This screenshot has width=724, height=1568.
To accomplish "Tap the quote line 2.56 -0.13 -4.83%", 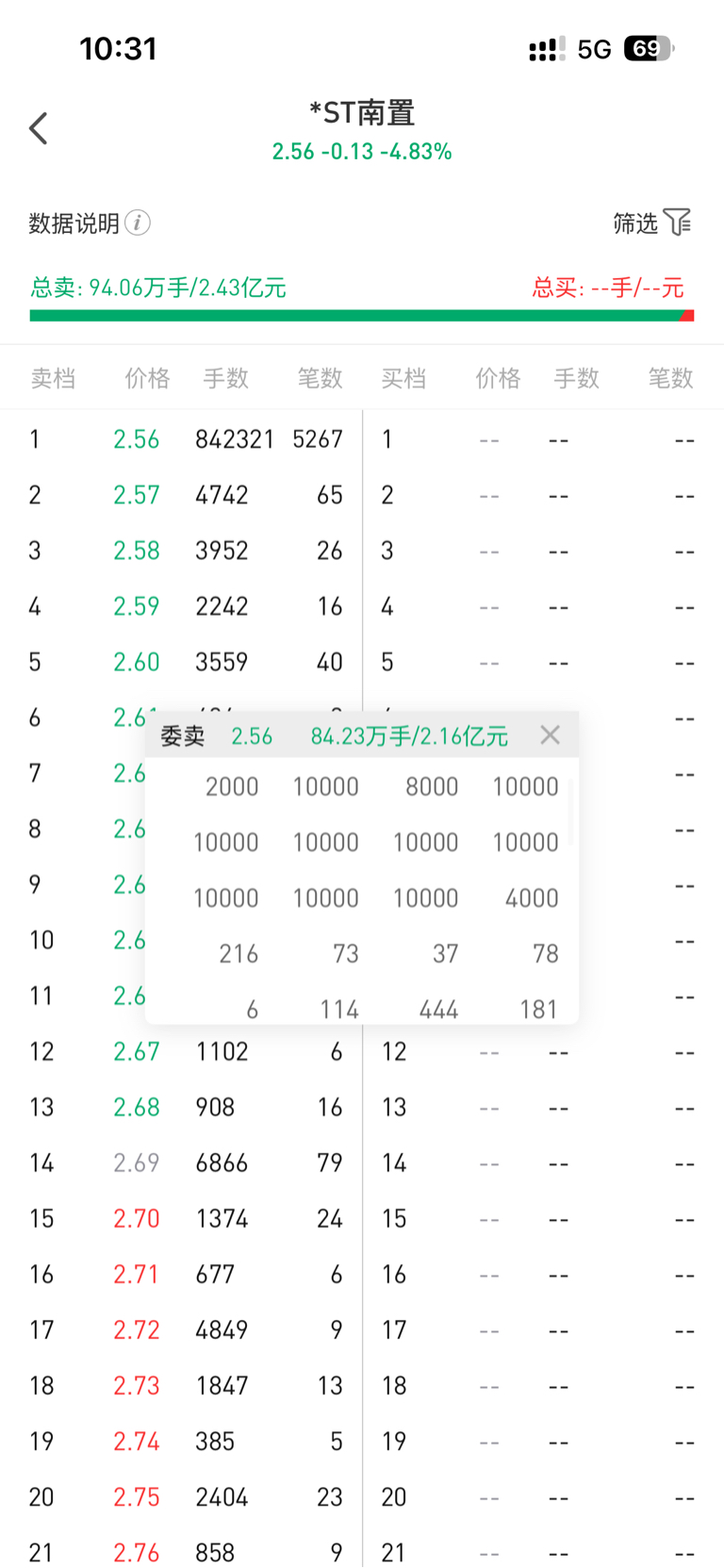I will (x=362, y=152).
